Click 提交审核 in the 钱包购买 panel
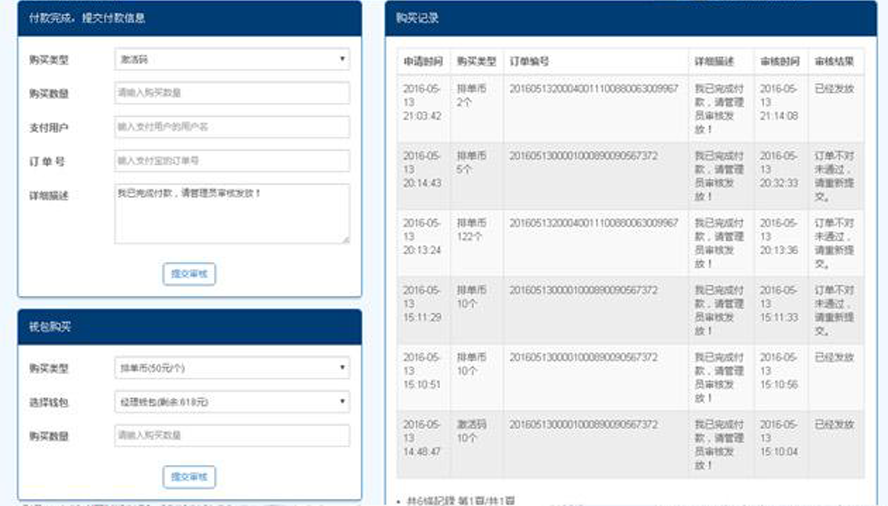 pyautogui.click(x=189, y=477)
